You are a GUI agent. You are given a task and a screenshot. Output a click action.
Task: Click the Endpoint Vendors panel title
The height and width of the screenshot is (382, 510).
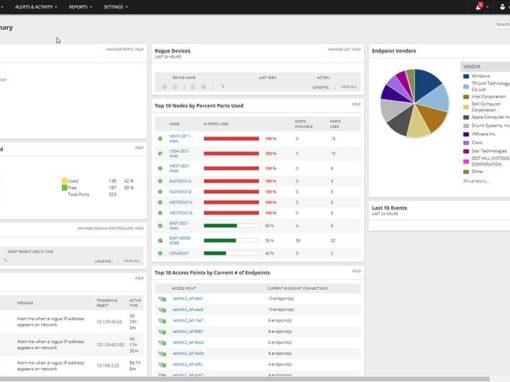394,51
